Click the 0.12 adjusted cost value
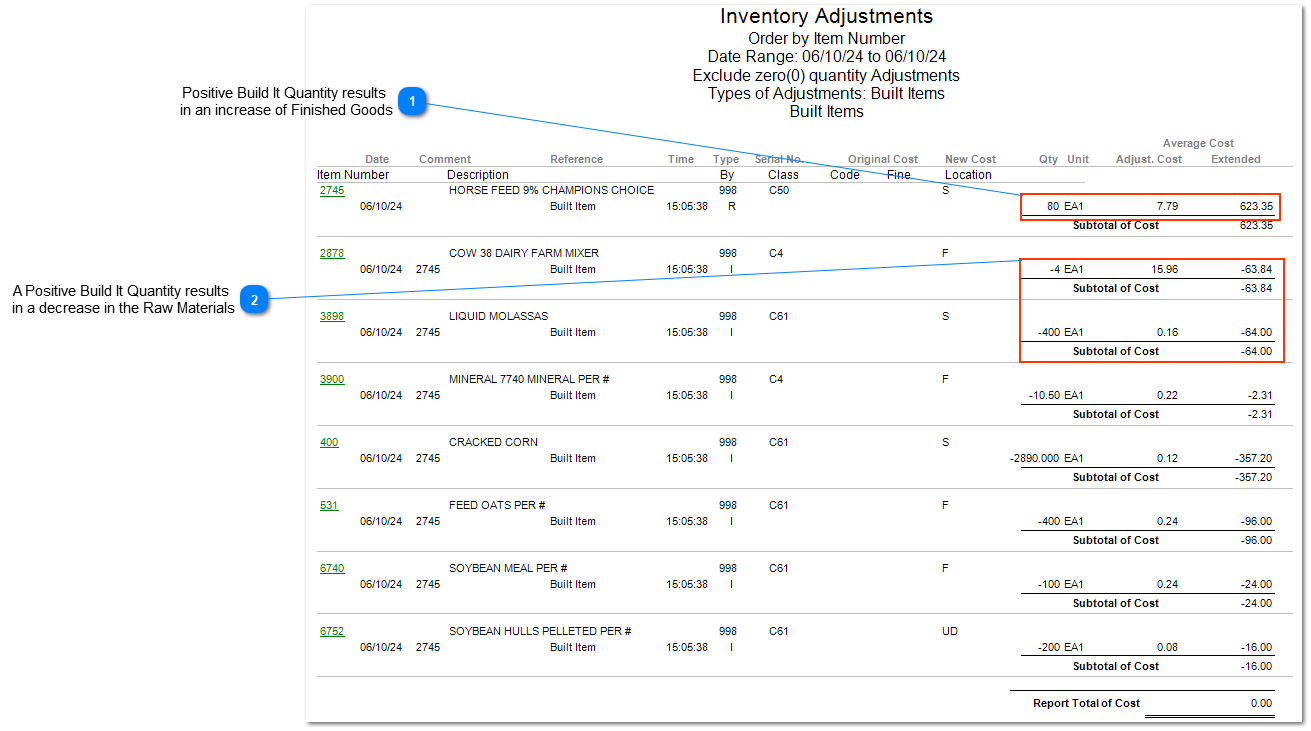Image resolution: width=1311 pixels, height=731 pixels. [1167, 458]
